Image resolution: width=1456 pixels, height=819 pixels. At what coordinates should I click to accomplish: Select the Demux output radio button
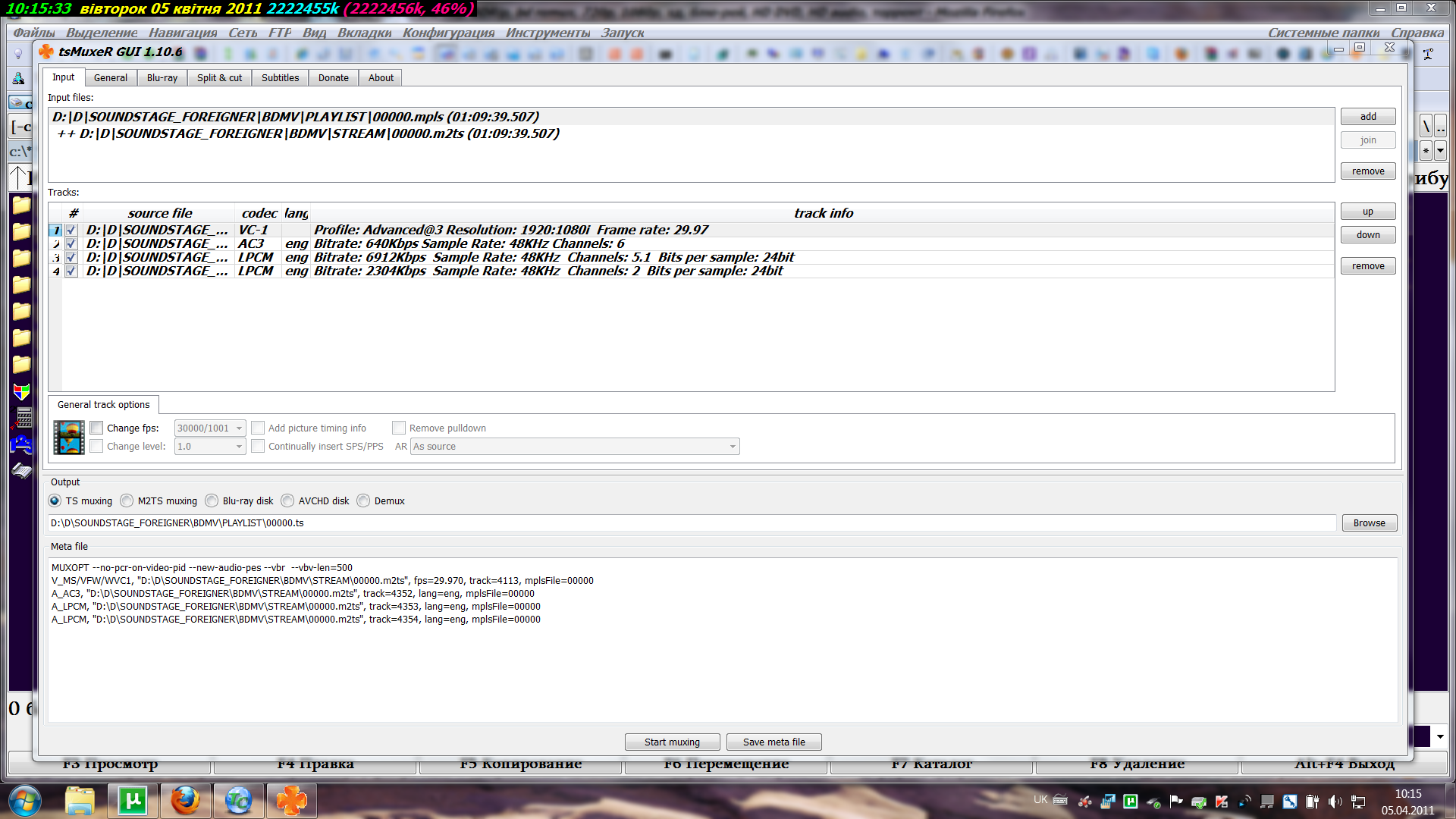click(363, 500)
